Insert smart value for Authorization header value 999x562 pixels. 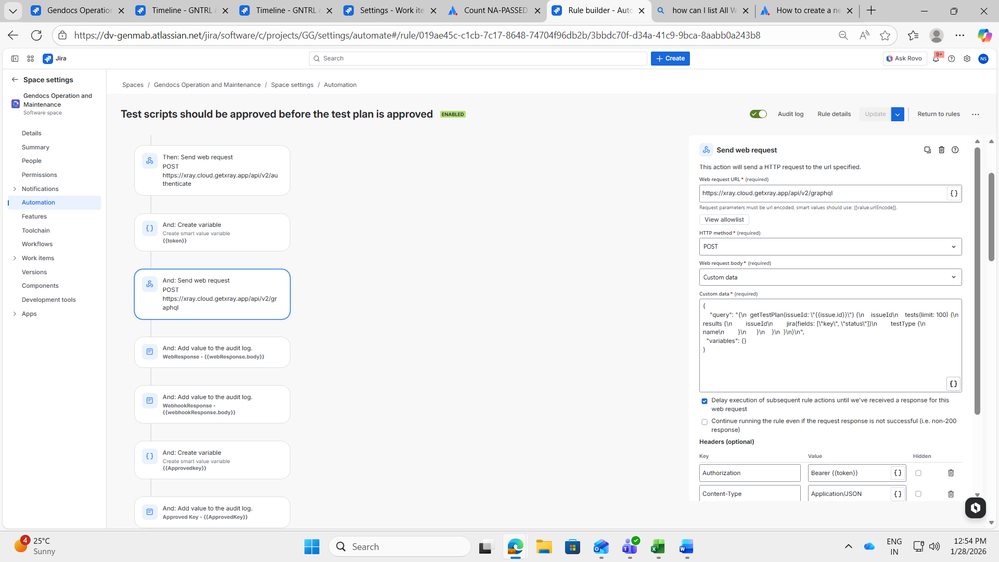898,473
